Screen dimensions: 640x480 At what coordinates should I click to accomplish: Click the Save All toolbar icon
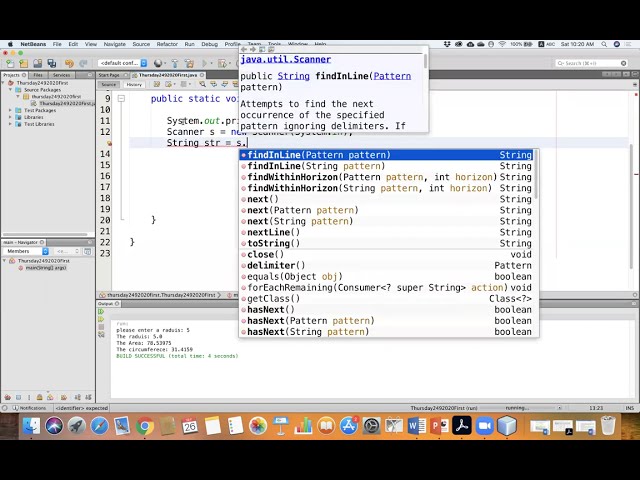(x=52, y=63)
